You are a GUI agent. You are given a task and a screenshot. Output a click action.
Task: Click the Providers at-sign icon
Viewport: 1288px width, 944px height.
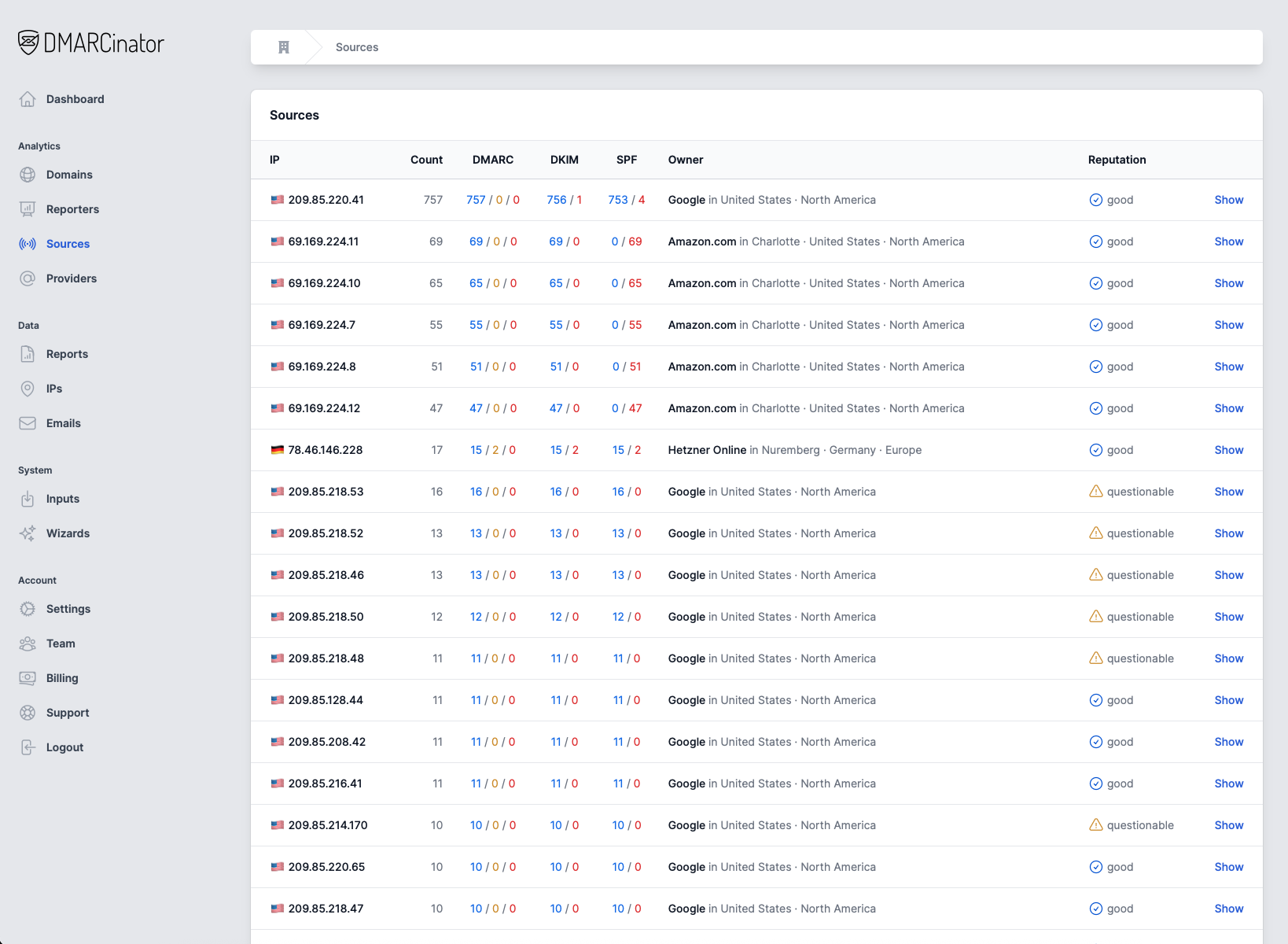(28, 278)
